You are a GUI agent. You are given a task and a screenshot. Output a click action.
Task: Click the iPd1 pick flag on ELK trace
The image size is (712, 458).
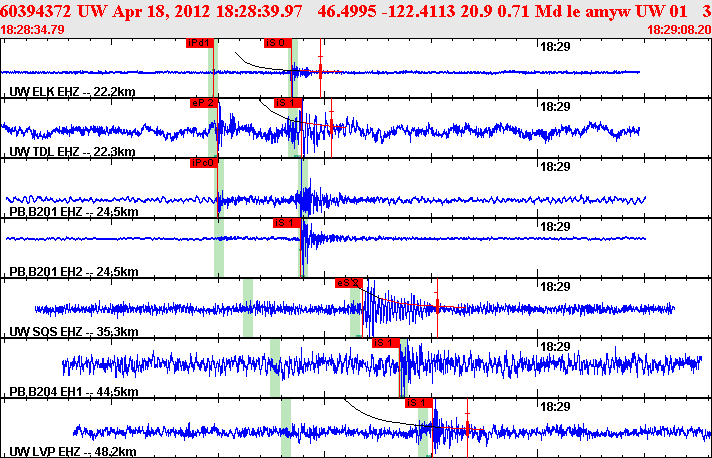[199, 44]
